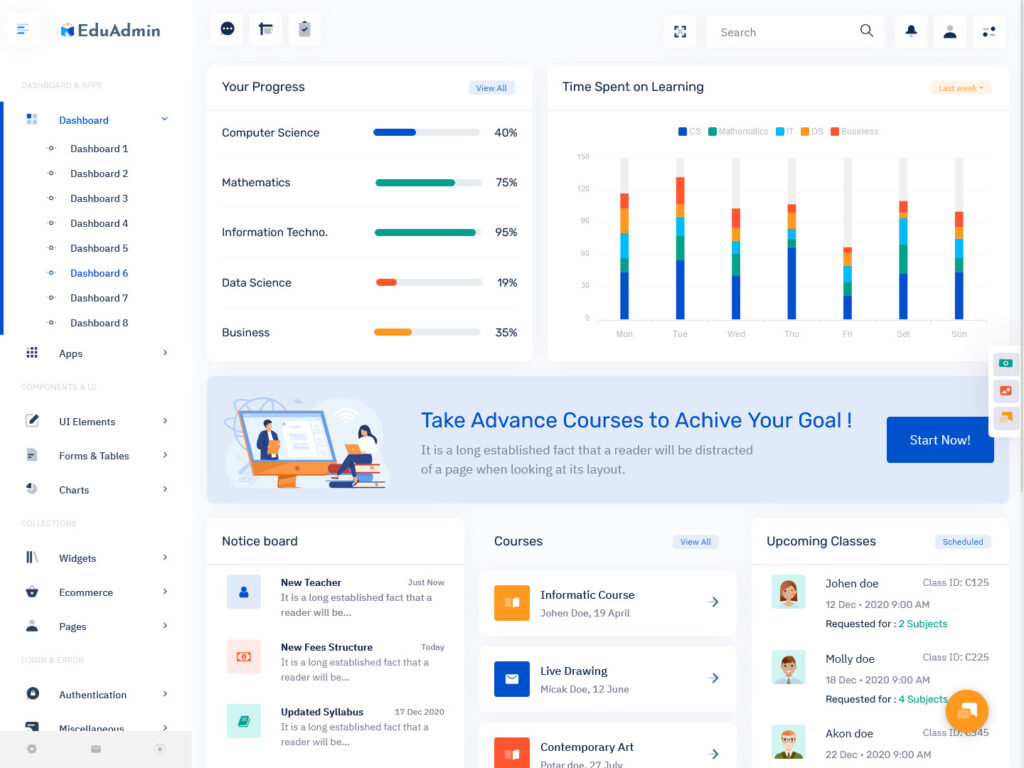Select the Apps grid icon in the sidebar
1024x768 pixels.
click(31, 352)
